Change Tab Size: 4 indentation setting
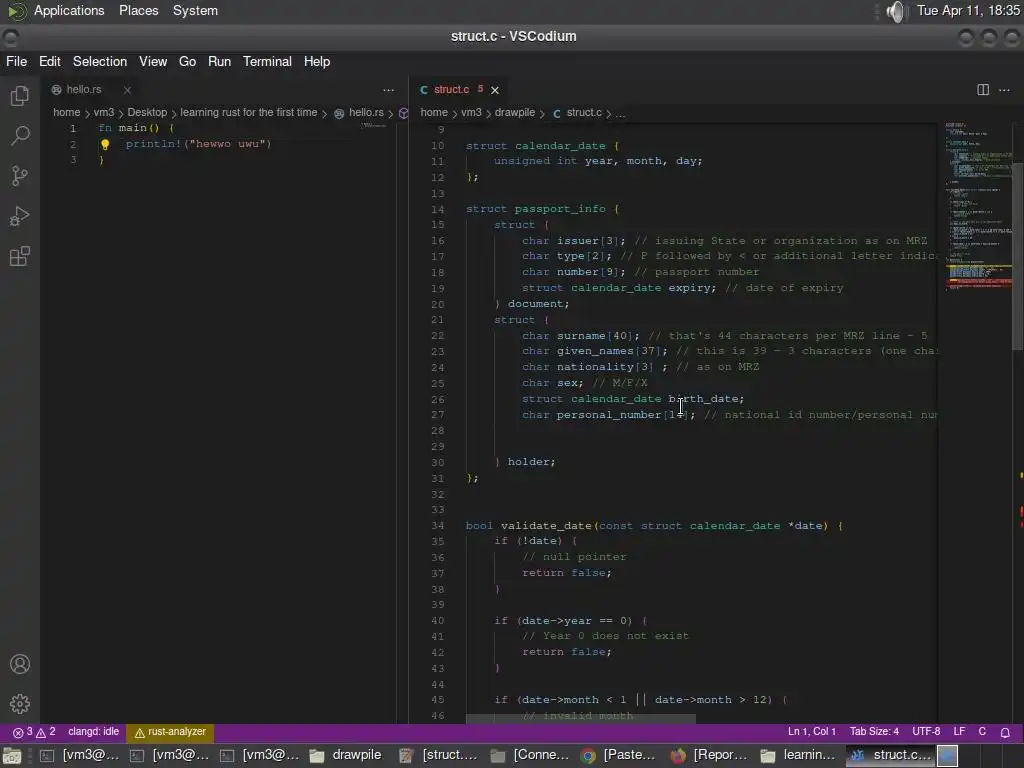 coord(874,732)
